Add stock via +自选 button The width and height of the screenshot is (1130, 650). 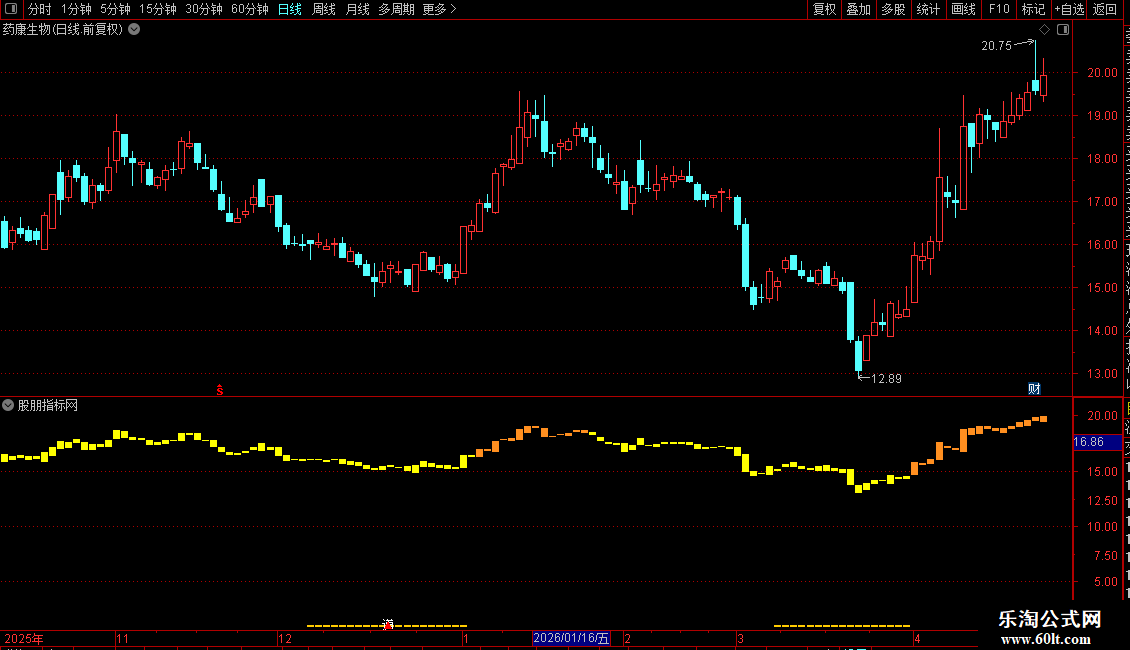(x=1069, y=9)
